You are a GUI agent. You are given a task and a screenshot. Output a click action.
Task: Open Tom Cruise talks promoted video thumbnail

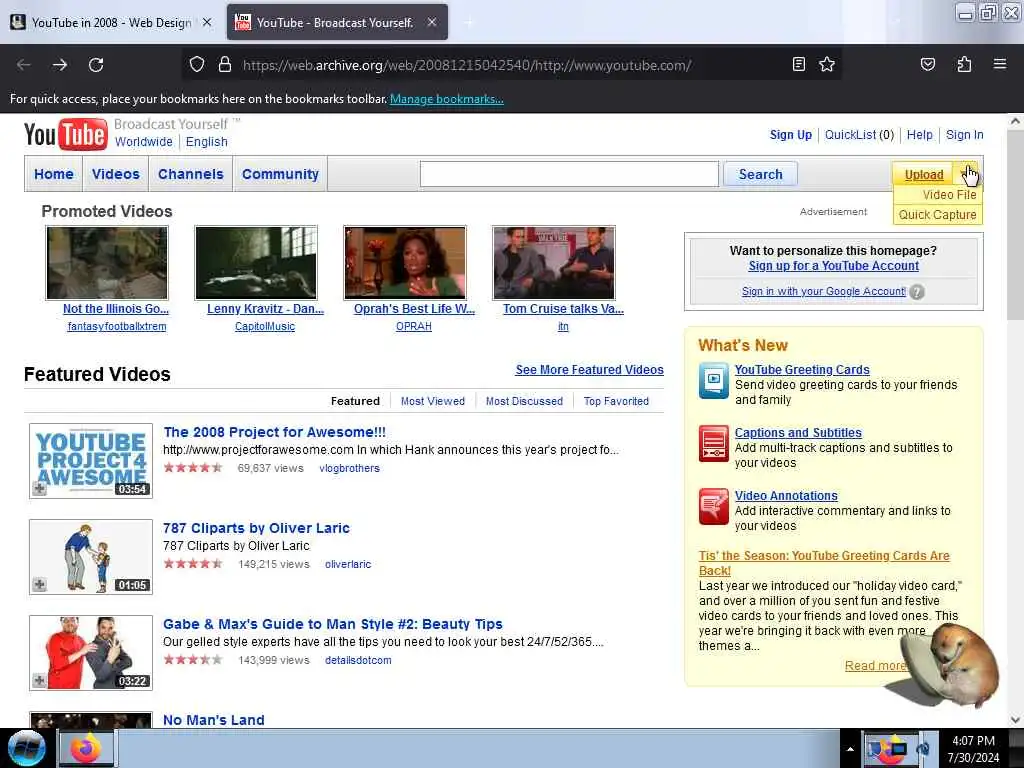click(x=554, y=263)
